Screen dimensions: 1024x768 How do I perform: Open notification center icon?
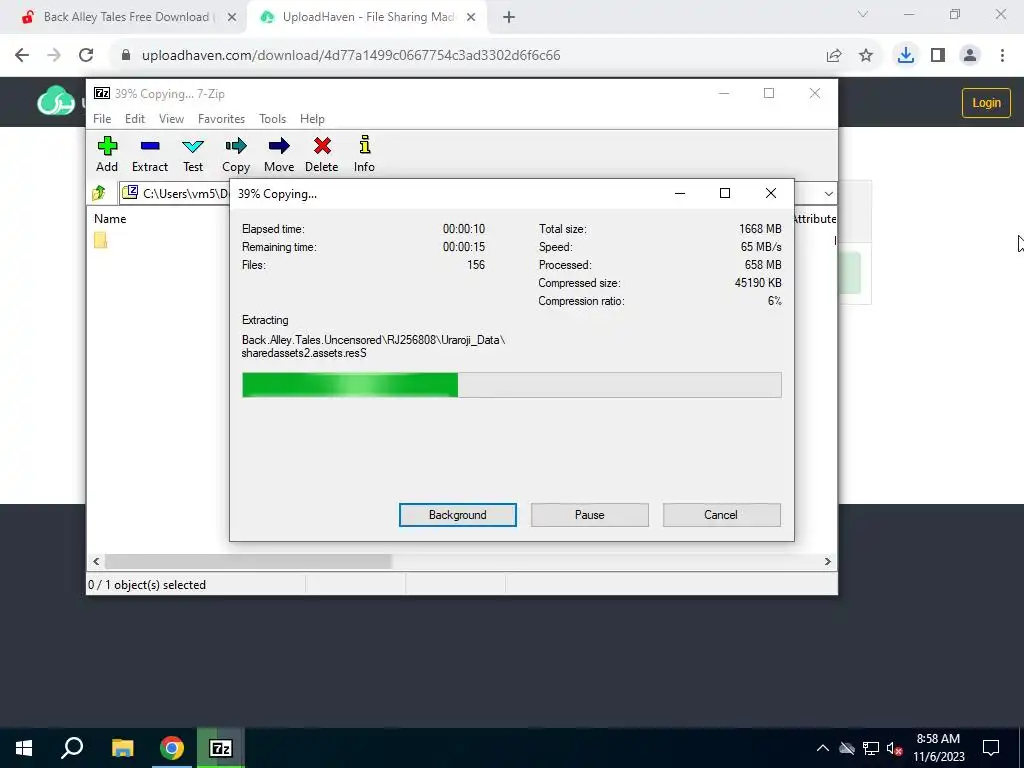[991, 748]
